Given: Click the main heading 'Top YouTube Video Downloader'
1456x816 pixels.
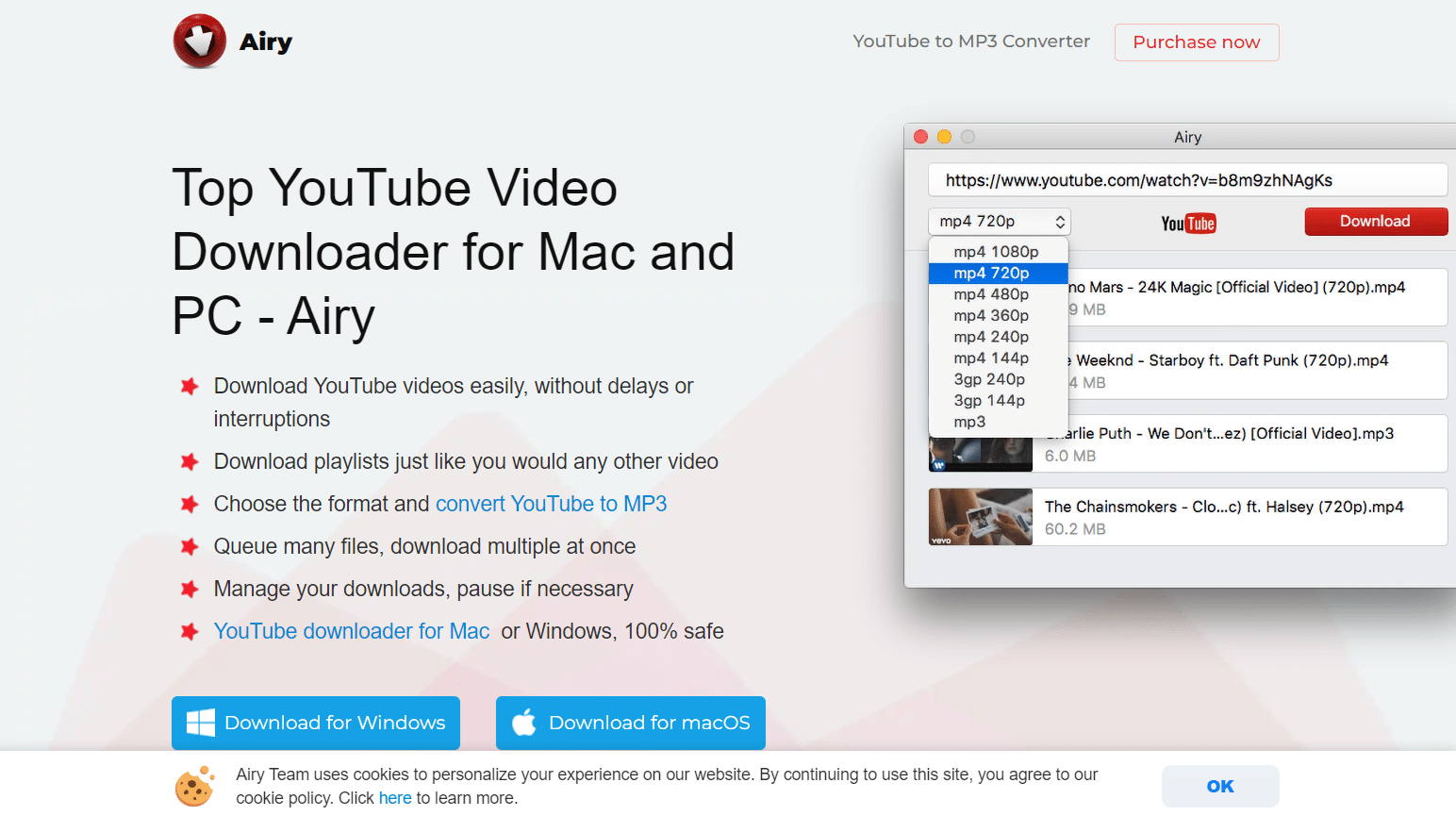Looking at the screenshot, I should point(454,251).
